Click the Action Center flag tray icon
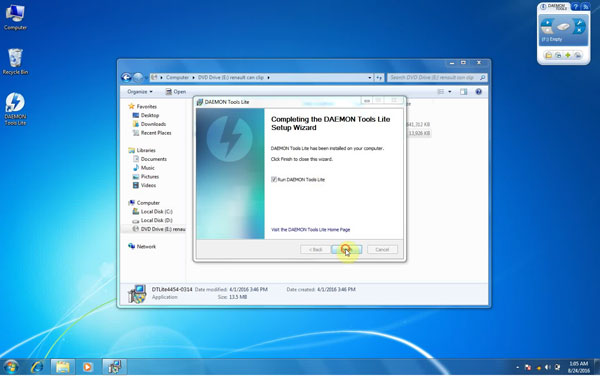 click(x=528, y=367)
